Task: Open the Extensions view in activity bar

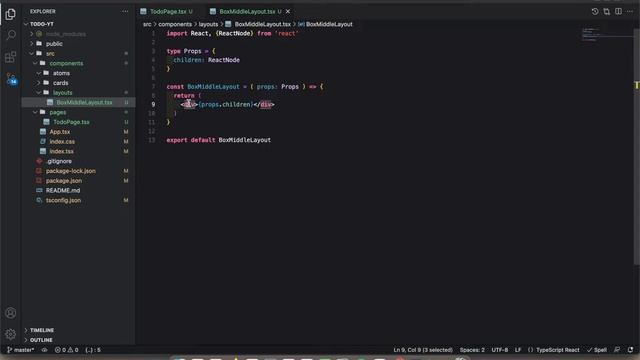Action: click(x=11, y=57)
